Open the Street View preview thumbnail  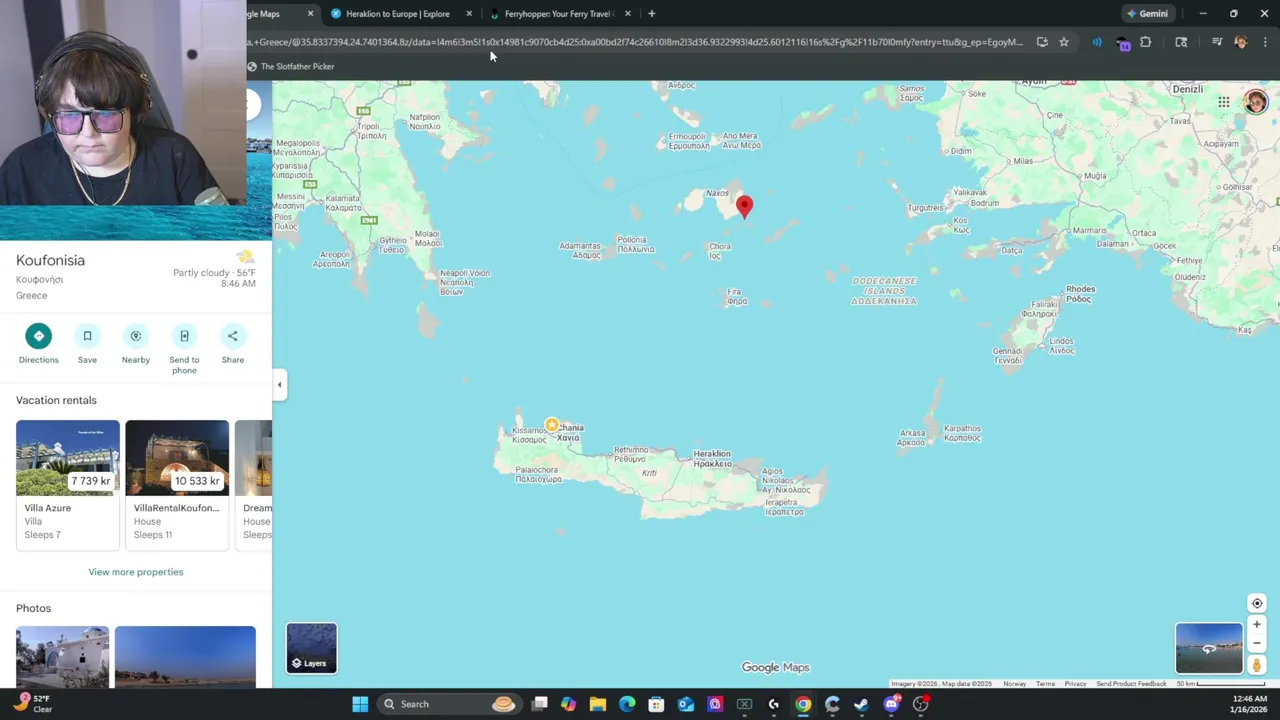(x=1209, y=648)
